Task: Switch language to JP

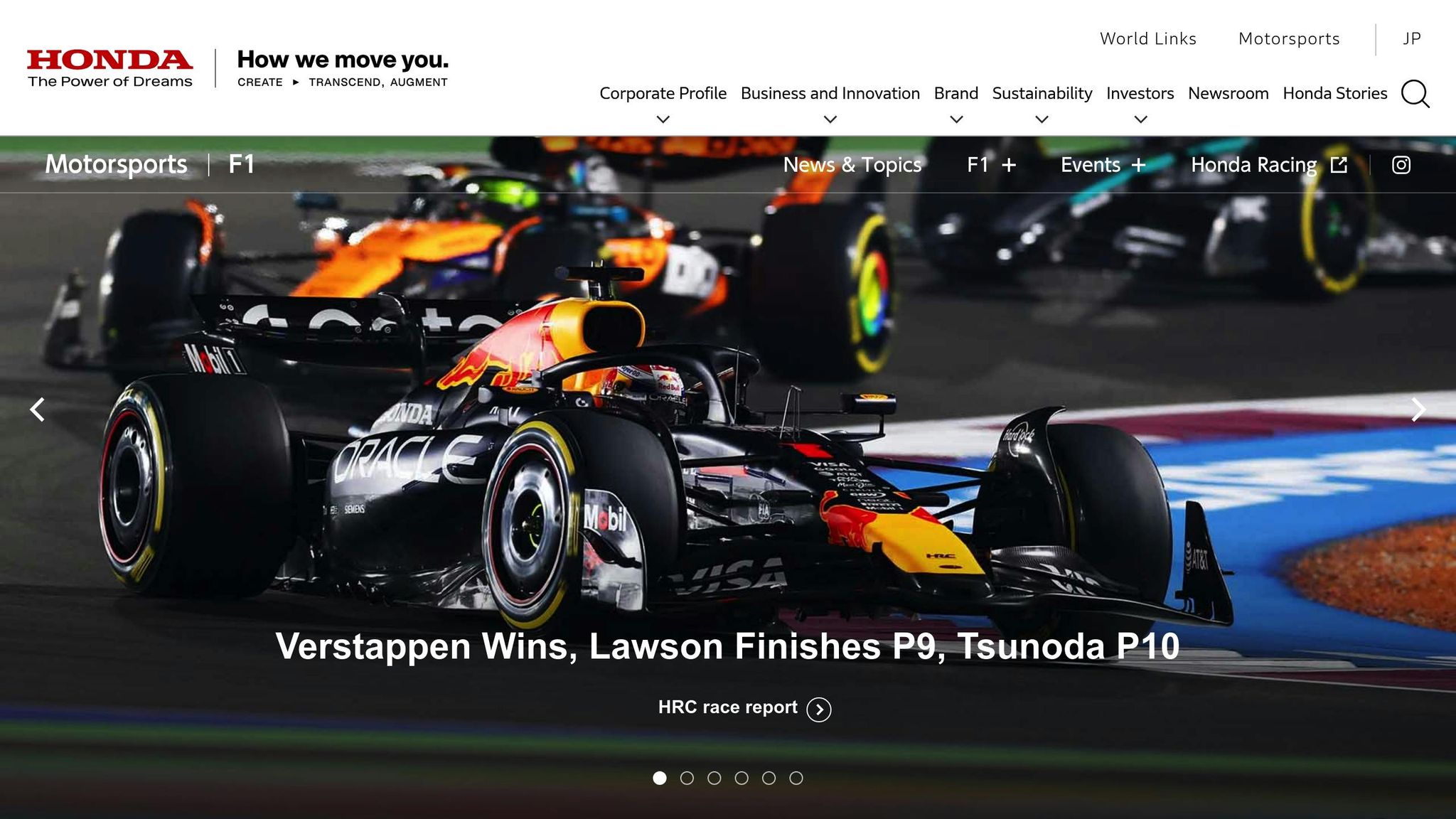Action: pyautogui.click(x=1411, y=38)
